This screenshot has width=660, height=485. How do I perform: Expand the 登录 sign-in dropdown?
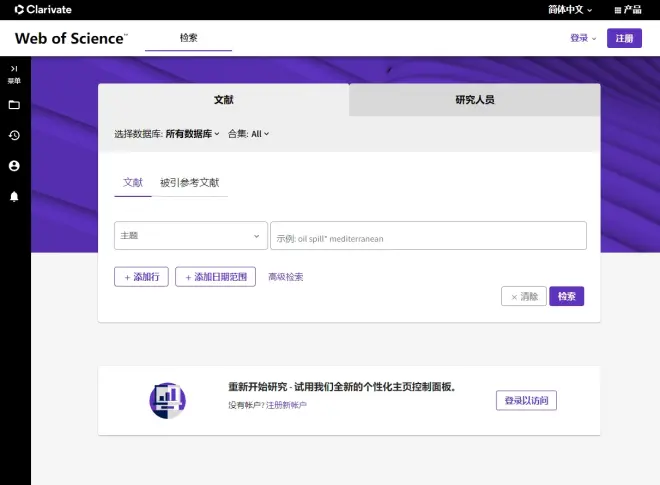(x=583, y=38)
